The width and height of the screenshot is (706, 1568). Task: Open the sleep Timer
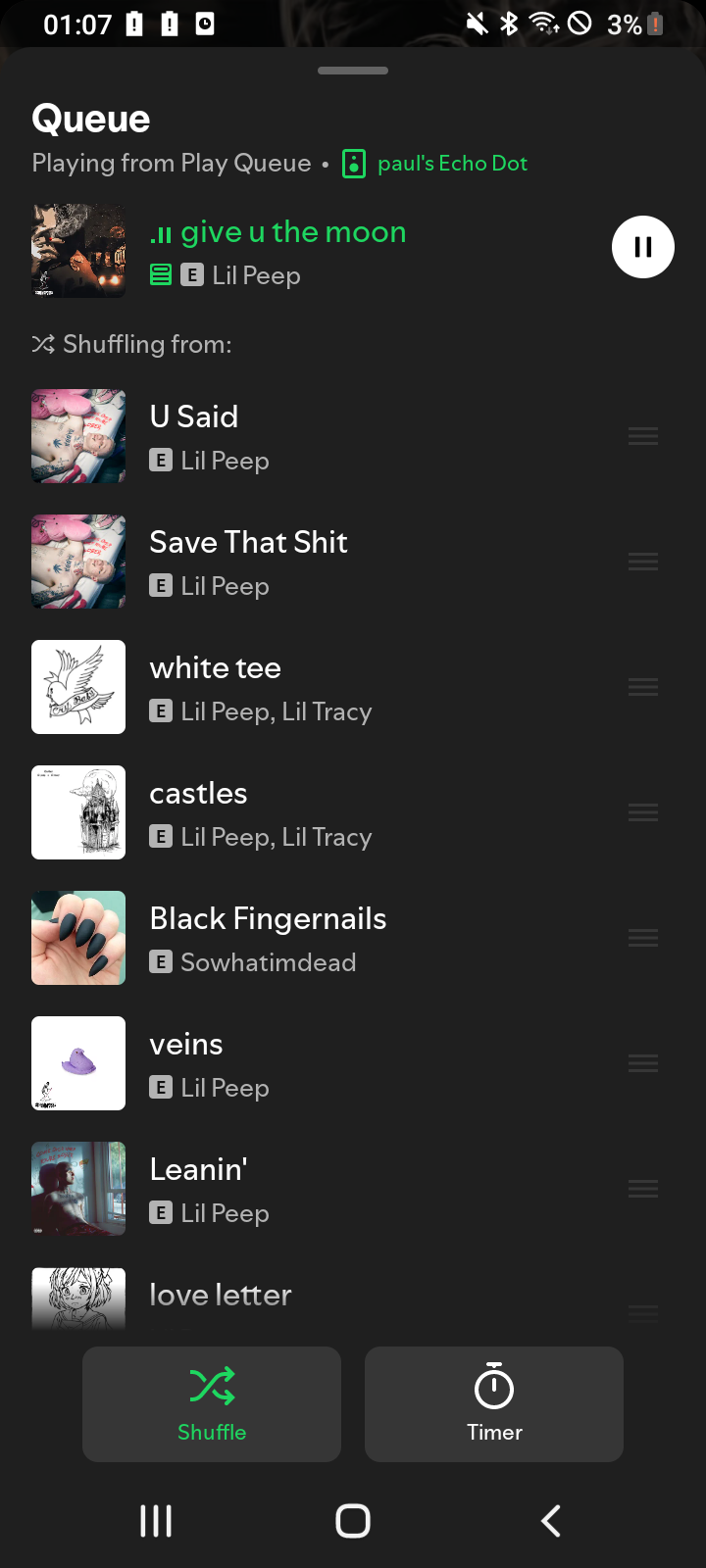[494, 1403]
